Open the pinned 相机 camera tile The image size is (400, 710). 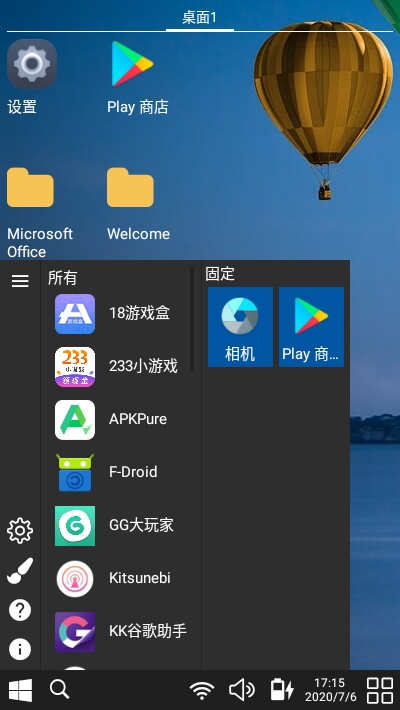click(x=240, y=326)
